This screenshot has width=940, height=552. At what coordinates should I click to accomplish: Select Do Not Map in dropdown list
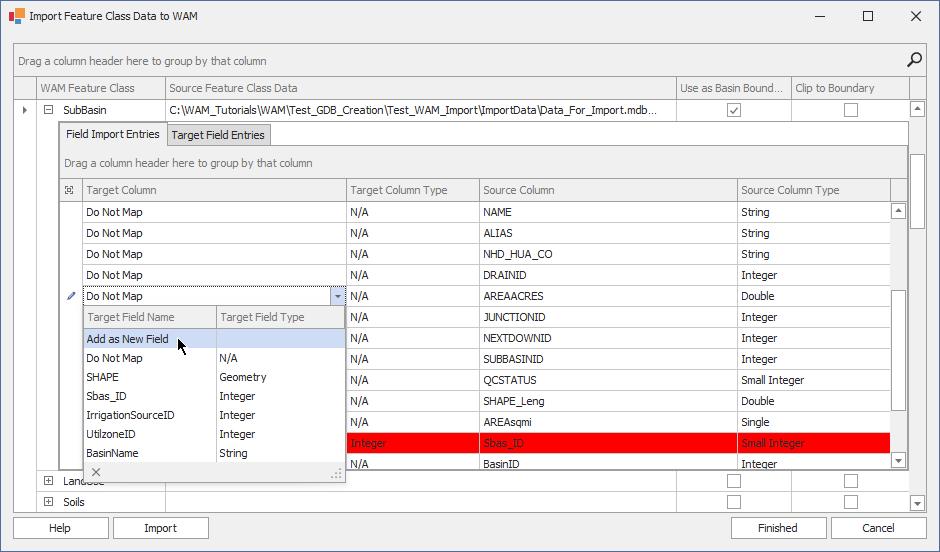214,358
